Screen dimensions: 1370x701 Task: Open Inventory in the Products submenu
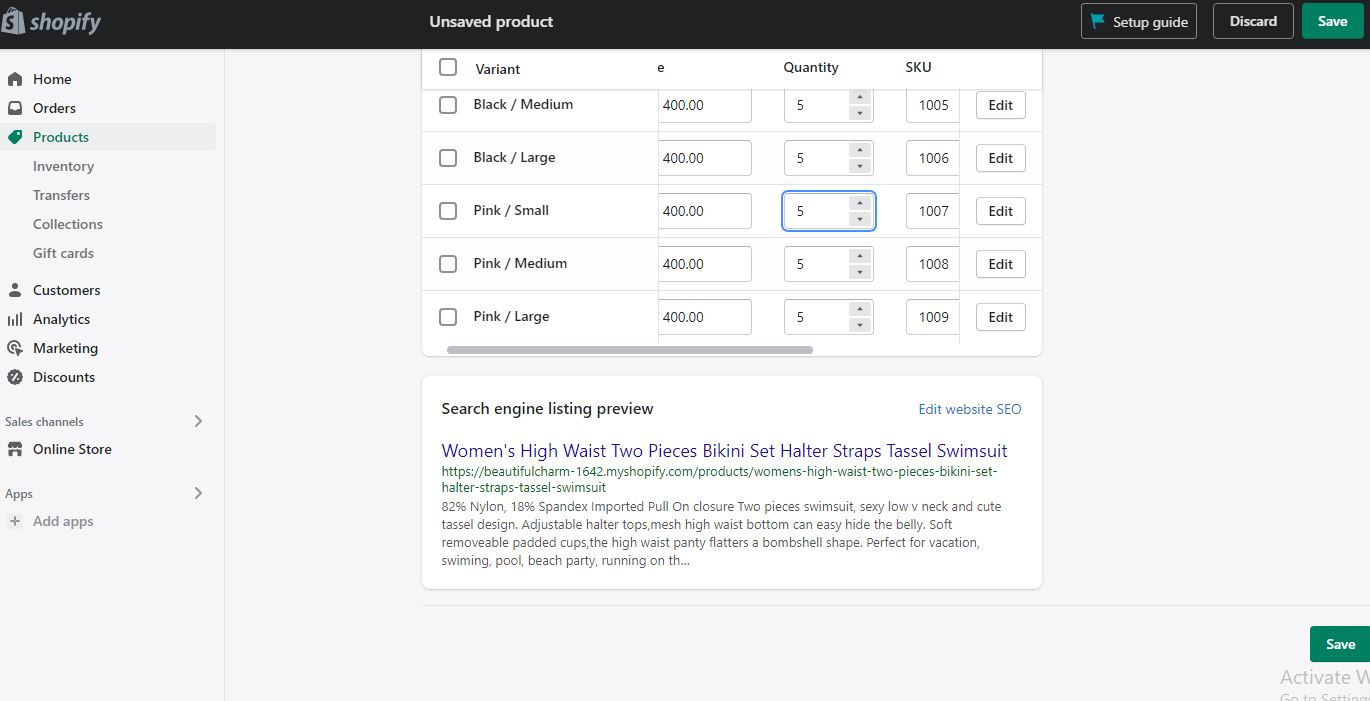click(x=63, y=166)
